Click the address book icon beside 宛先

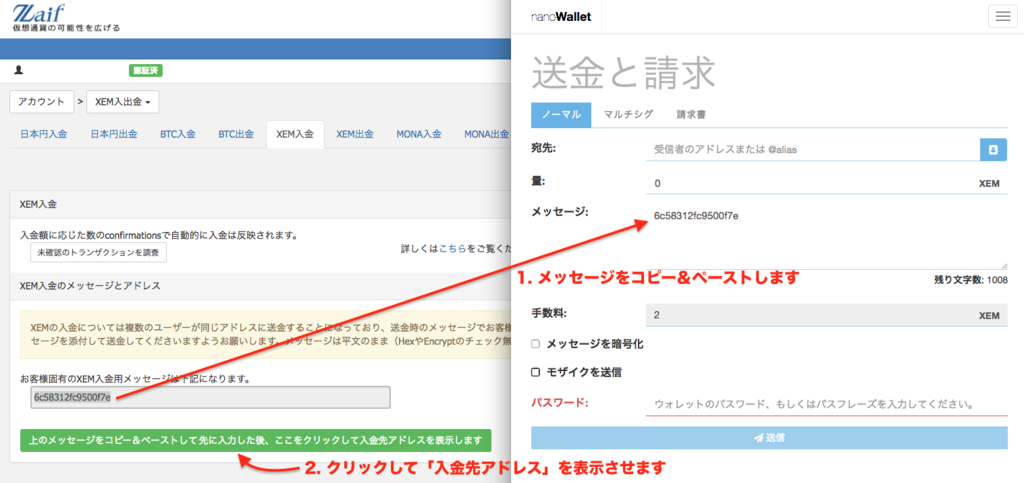point(993,149)
